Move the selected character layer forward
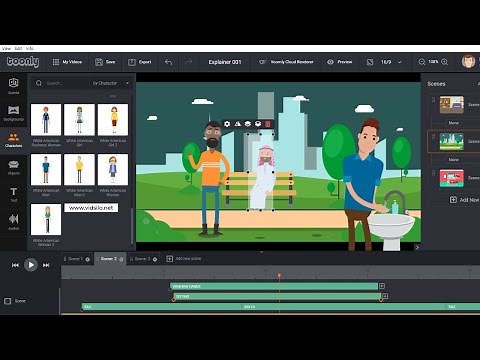 click(248, 124)
